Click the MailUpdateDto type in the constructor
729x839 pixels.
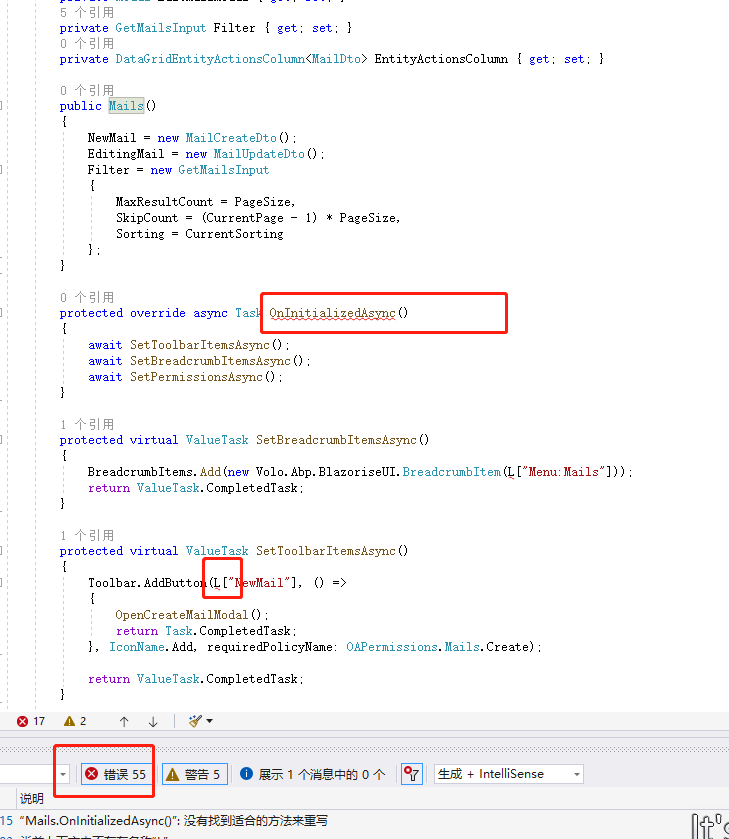point(259,154)
